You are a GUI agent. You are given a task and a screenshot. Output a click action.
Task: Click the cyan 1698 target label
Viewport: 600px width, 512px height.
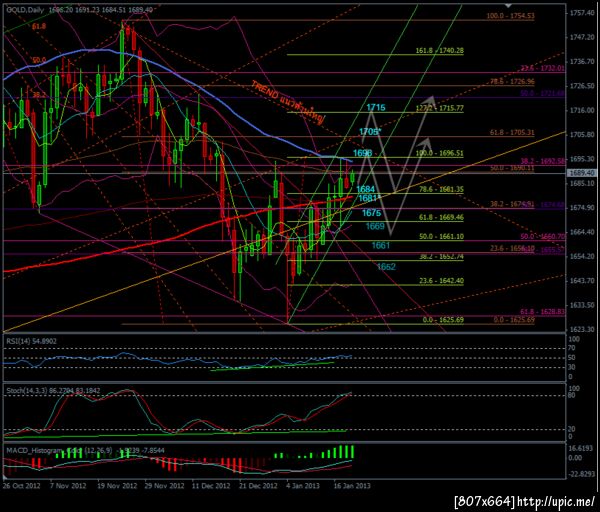(362, 153)
